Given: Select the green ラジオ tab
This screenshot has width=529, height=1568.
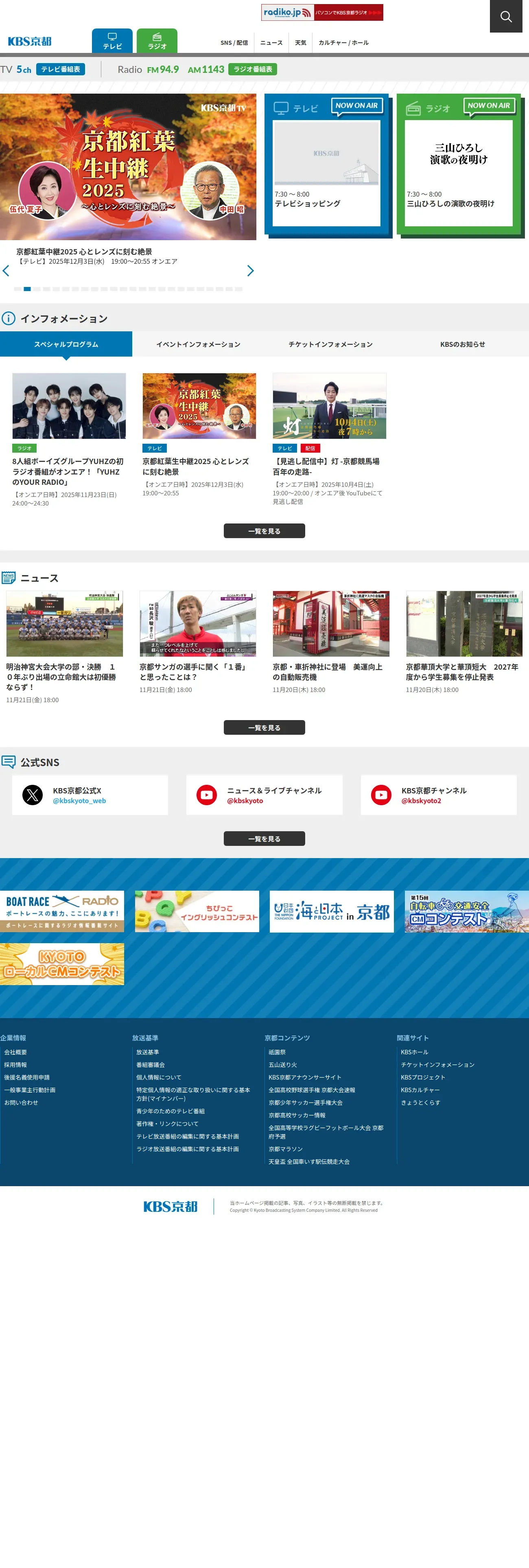Looking at the screenshot, I should pyautogui.click(x=157, y=41).
